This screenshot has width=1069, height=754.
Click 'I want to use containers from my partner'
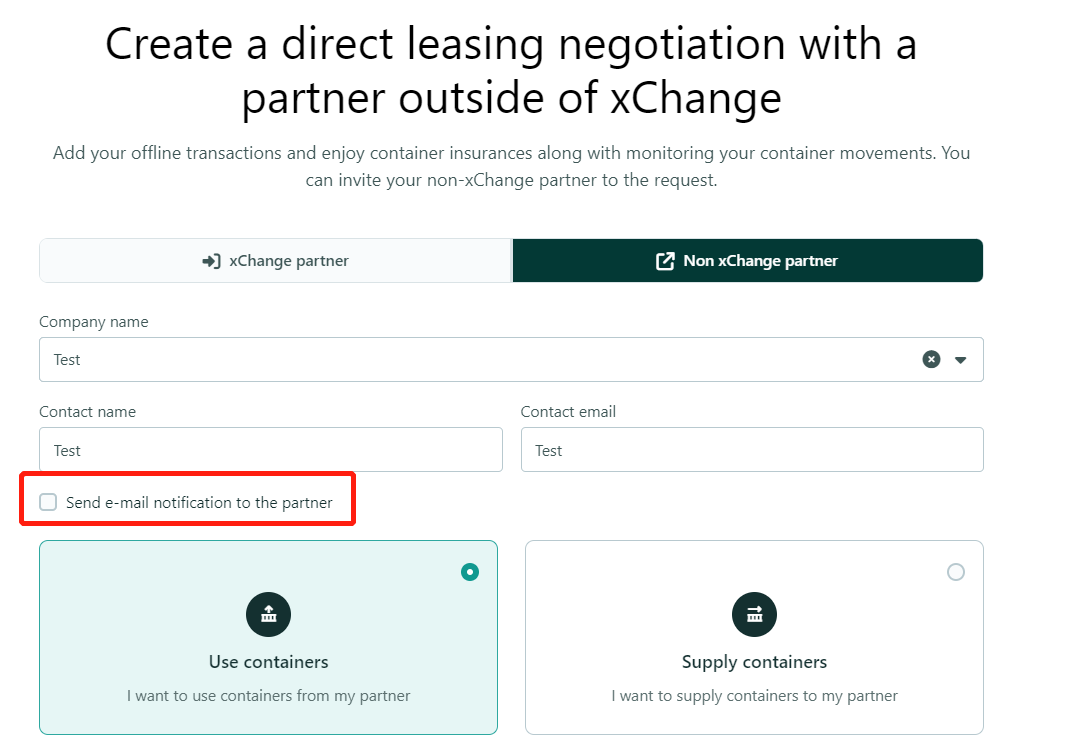(269, 696)
